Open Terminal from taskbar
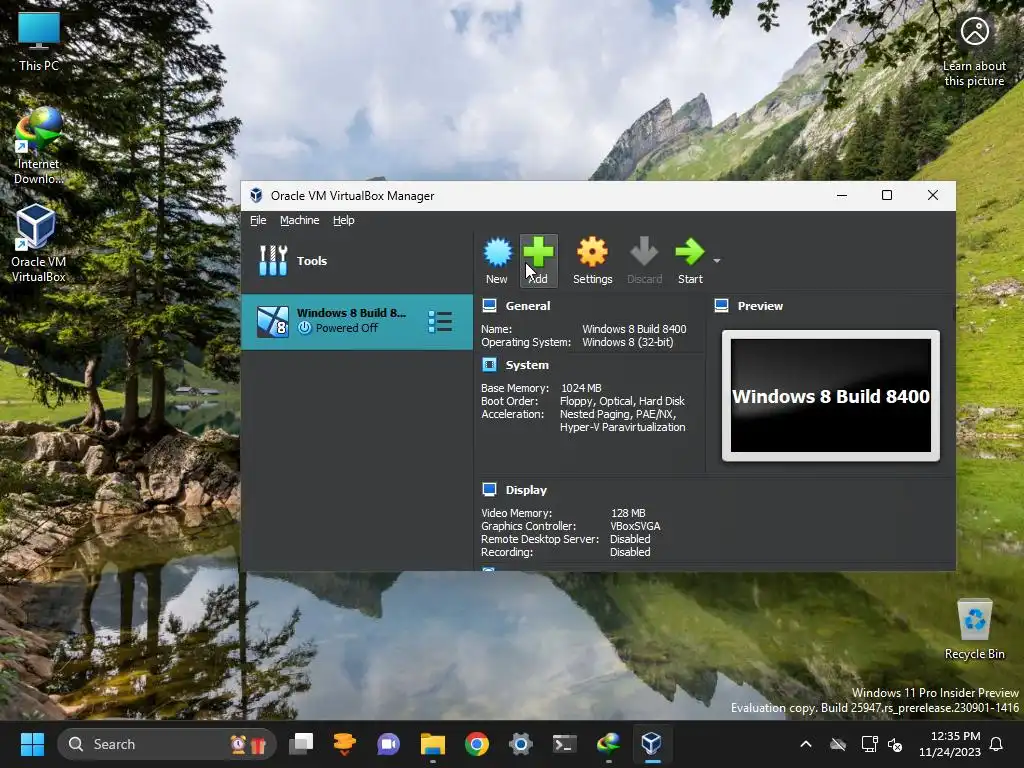The height and width of the screenshot is (768, 1024). (x=564, y=744)
